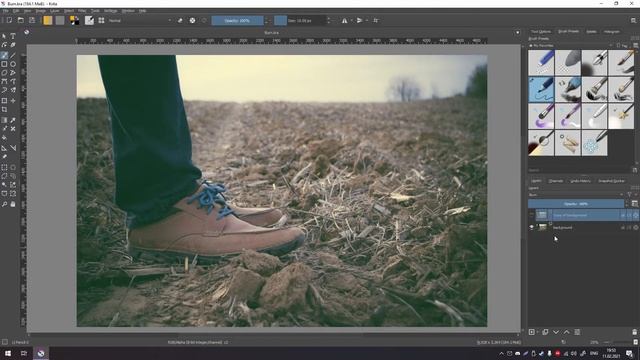Expand vertical mirror options arrow
This screenshot has height=360, width=640.
(367, 20)
